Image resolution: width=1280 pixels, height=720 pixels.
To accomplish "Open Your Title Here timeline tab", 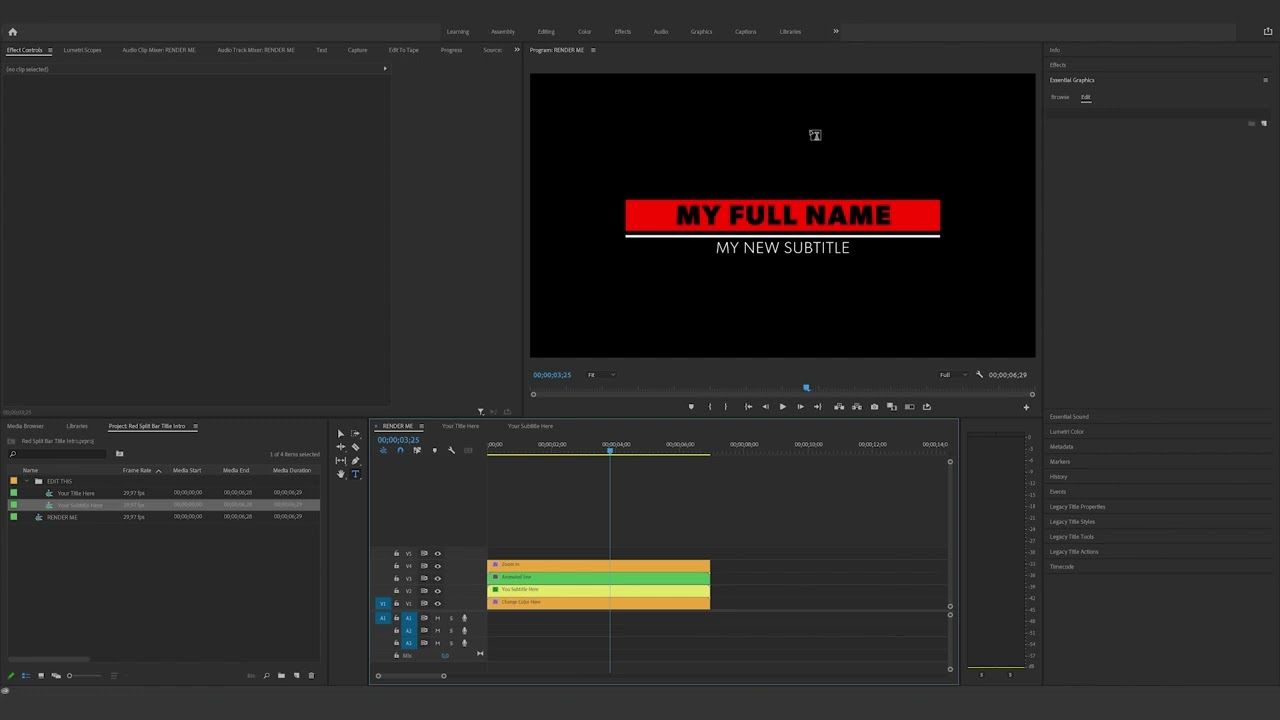I will (x=460, y=426).
